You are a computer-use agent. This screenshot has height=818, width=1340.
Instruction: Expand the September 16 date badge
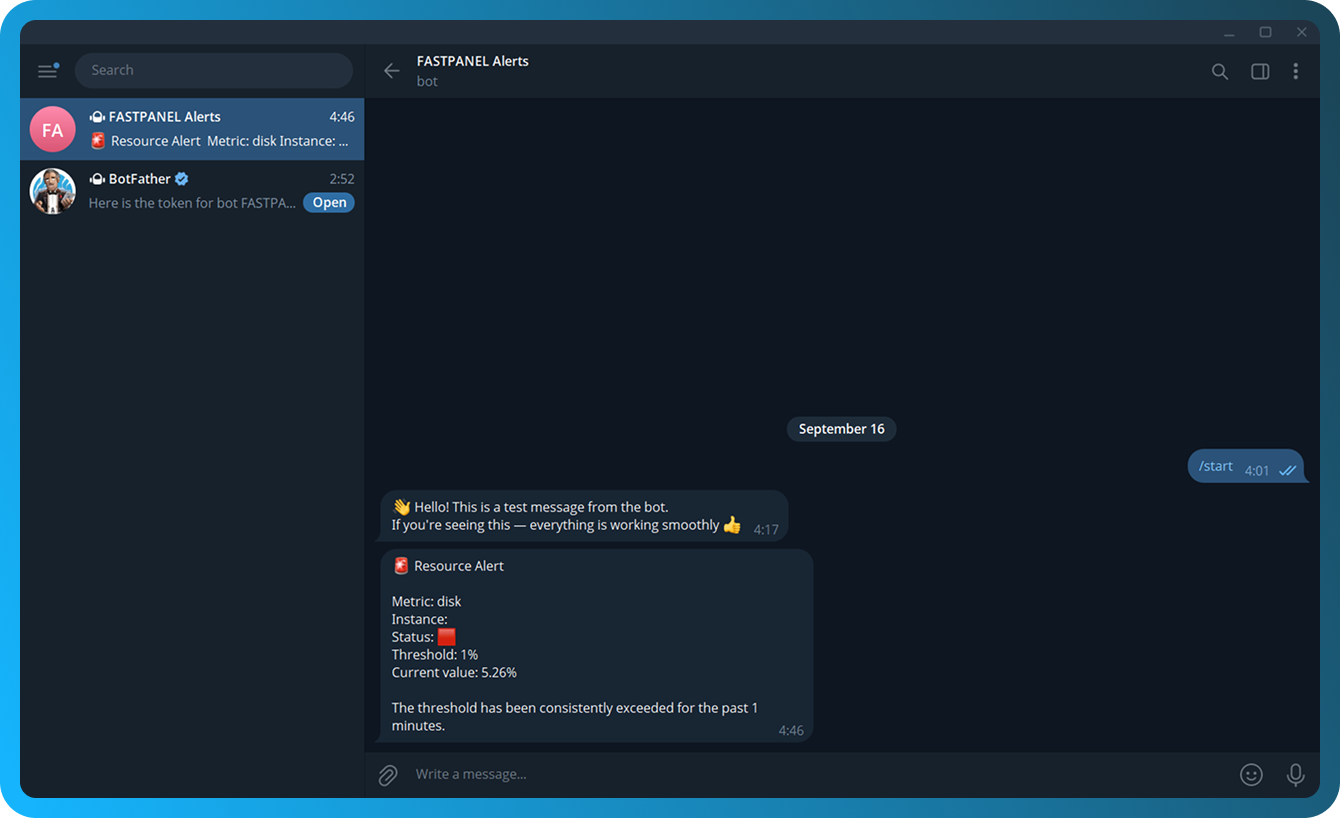pos(841,428)
